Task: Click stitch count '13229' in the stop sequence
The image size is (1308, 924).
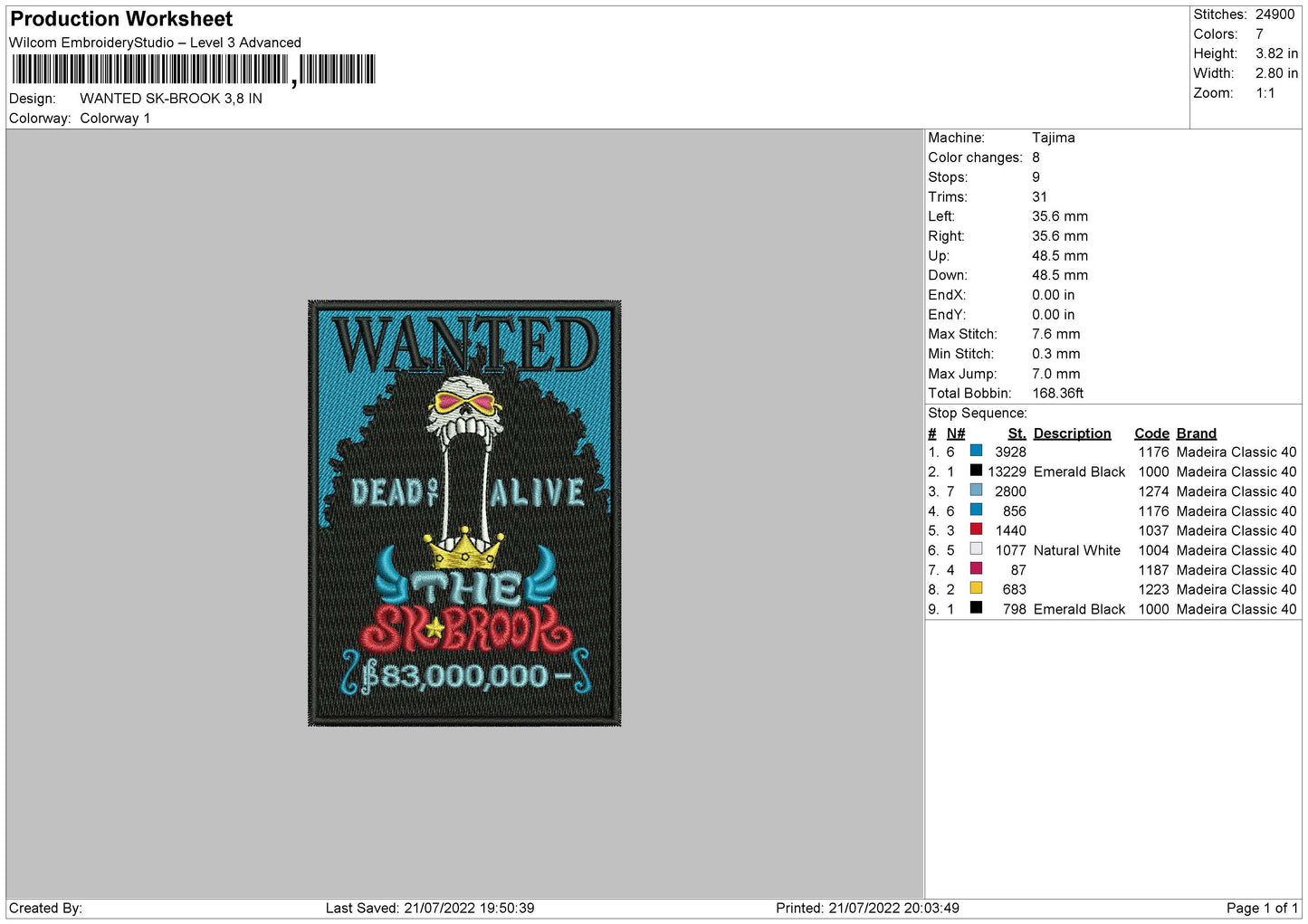Action: (x=1007, y=472)
